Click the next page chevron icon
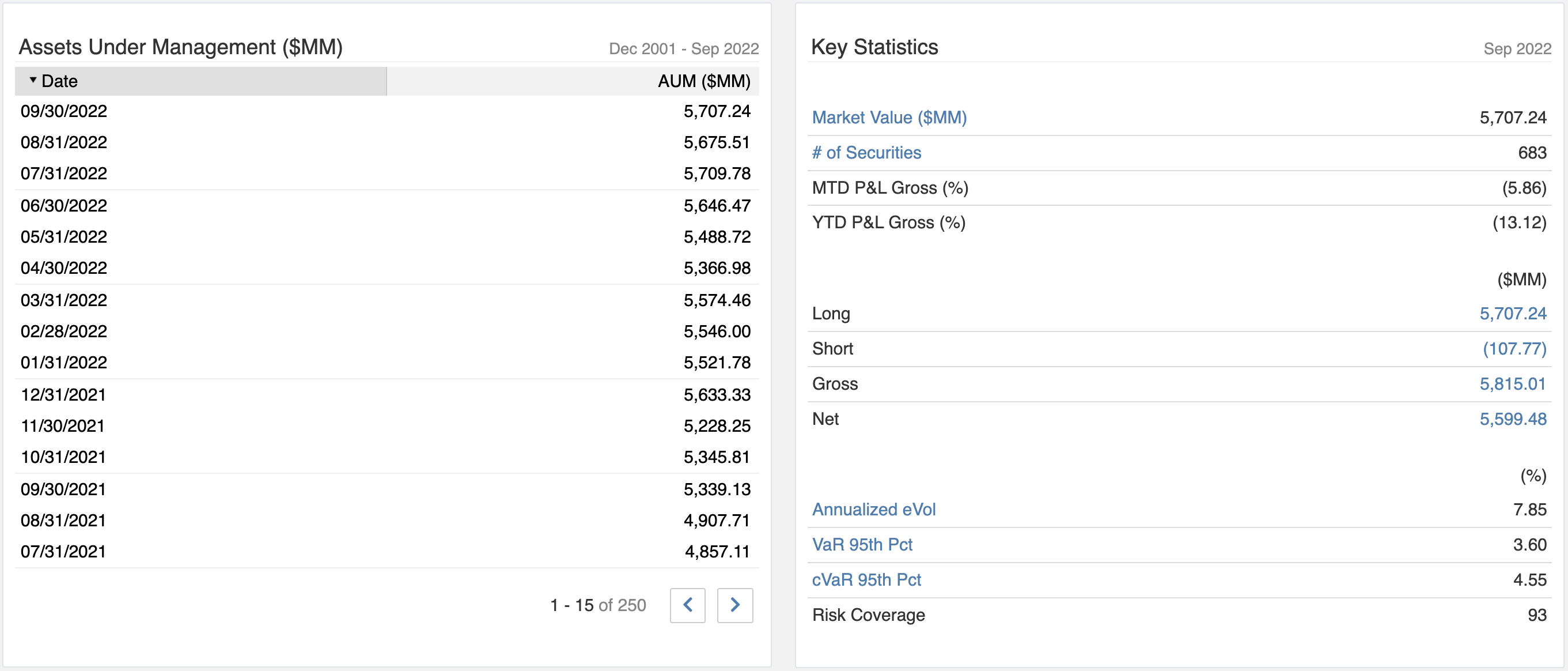This screenshot has width=1568, height=671. pos(734,605)
